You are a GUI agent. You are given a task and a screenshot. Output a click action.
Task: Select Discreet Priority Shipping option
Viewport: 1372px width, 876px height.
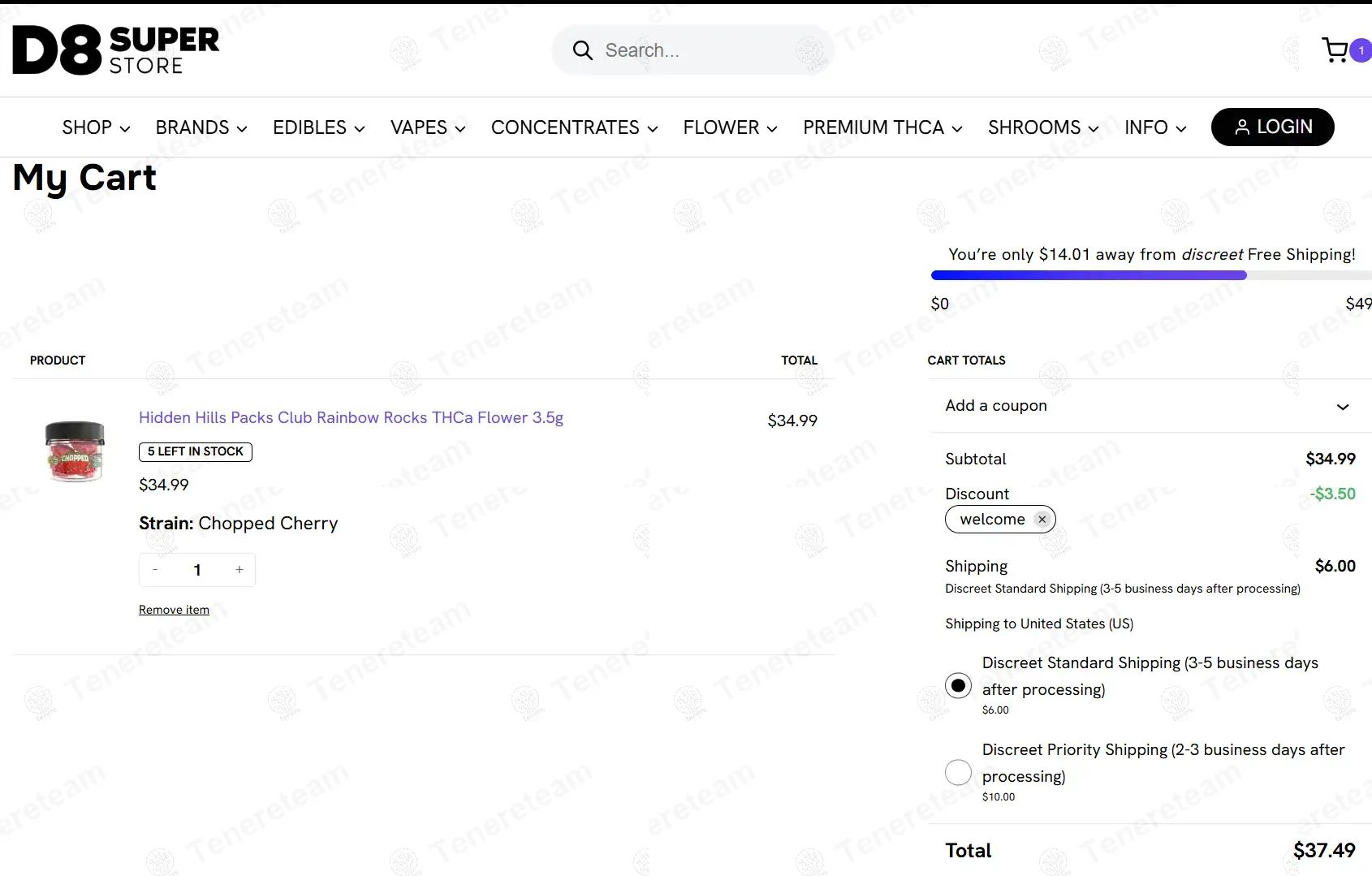[958, 772]
